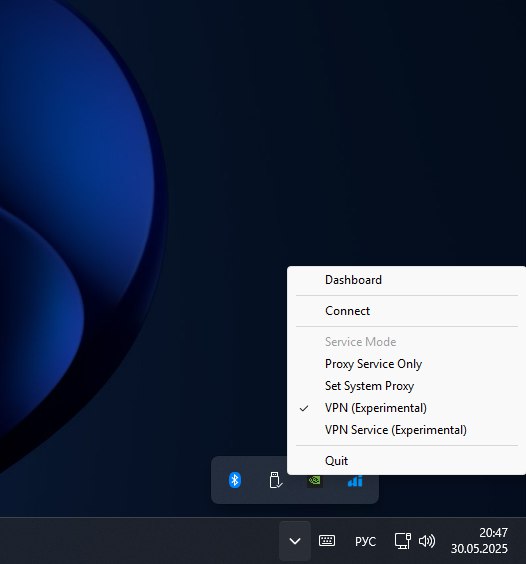Open the NVIDIA tray icon
Image resolution: width=526 pixels, height=564 pixels.
click(x=314, y=481)
